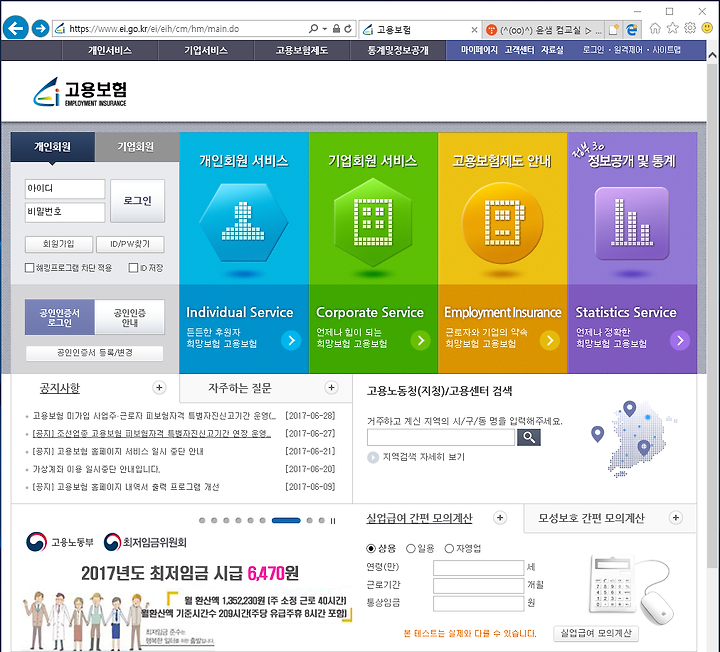
Task: Click the 비밀번호 input field
Action: (x=65, y=212)
